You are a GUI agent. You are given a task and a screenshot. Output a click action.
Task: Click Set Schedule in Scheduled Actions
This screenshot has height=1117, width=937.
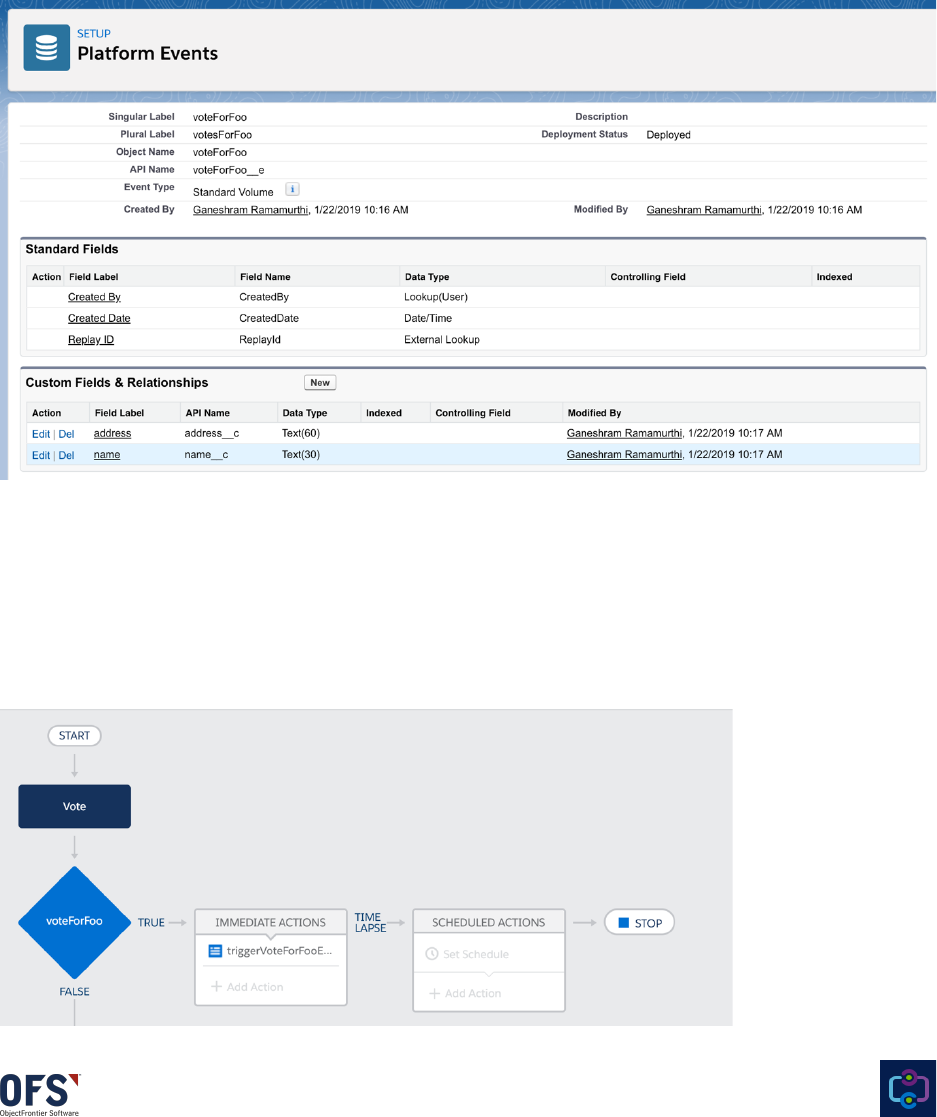click(467, 954)
